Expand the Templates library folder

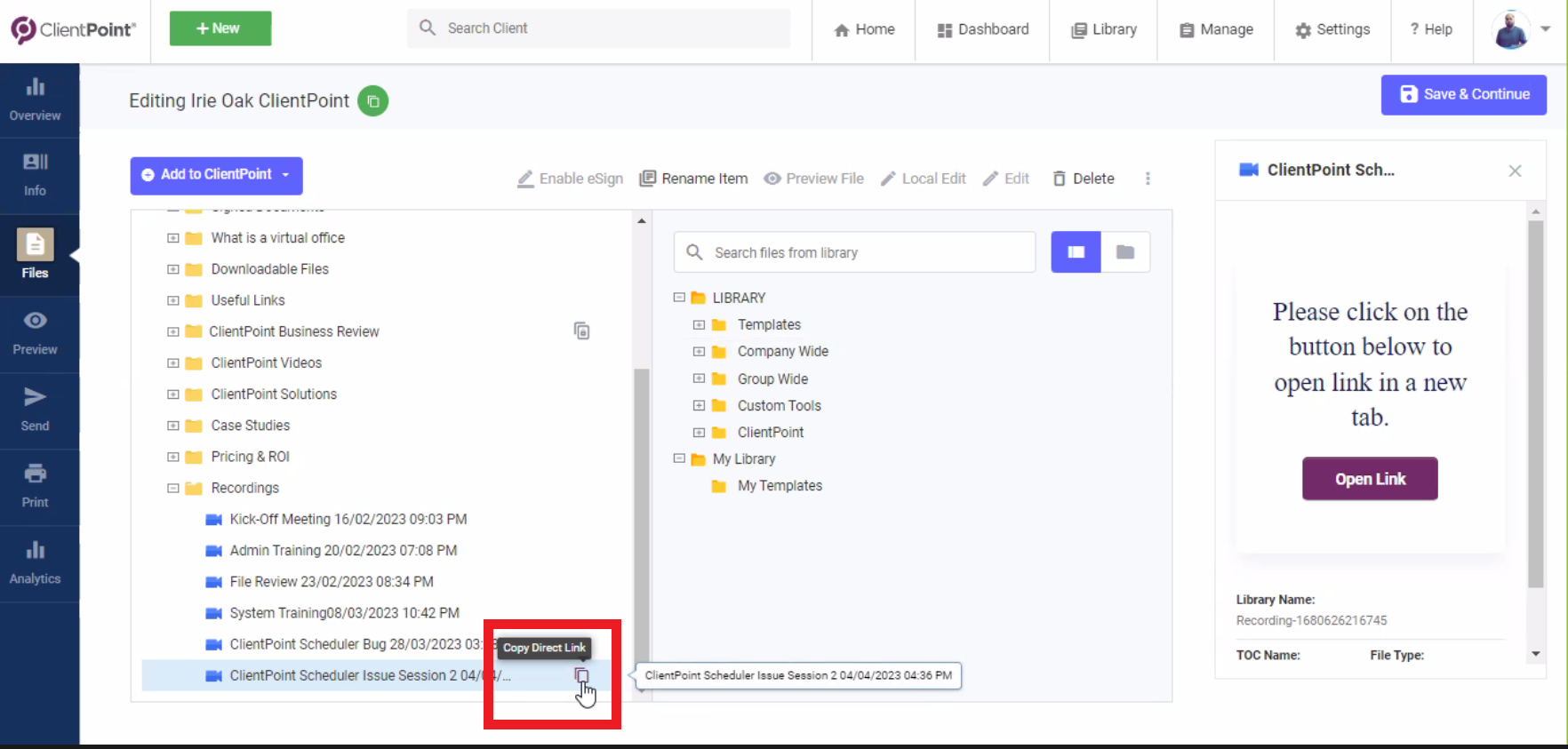(x=699, y=325)
